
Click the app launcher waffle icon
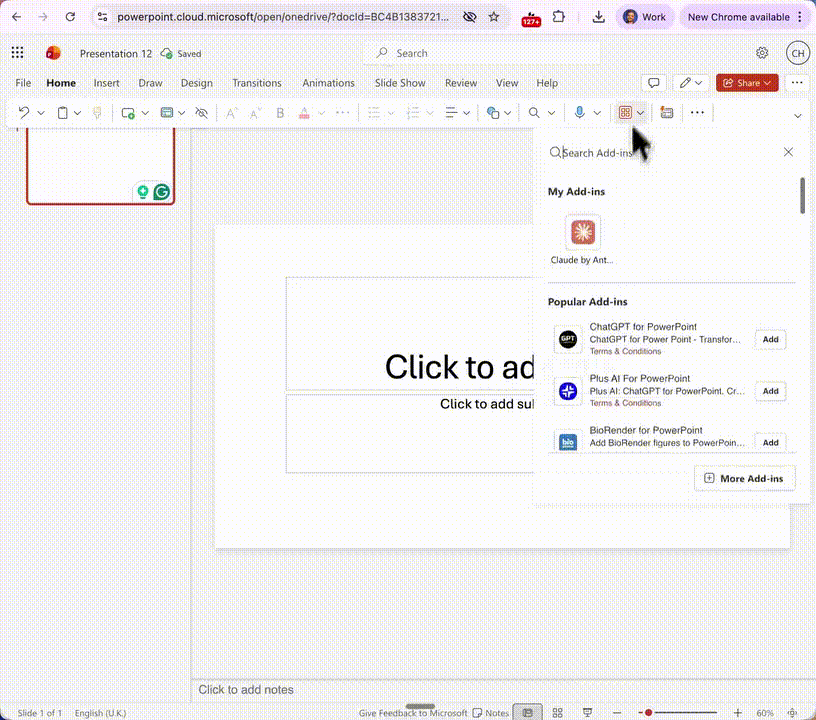coord(17,53)
